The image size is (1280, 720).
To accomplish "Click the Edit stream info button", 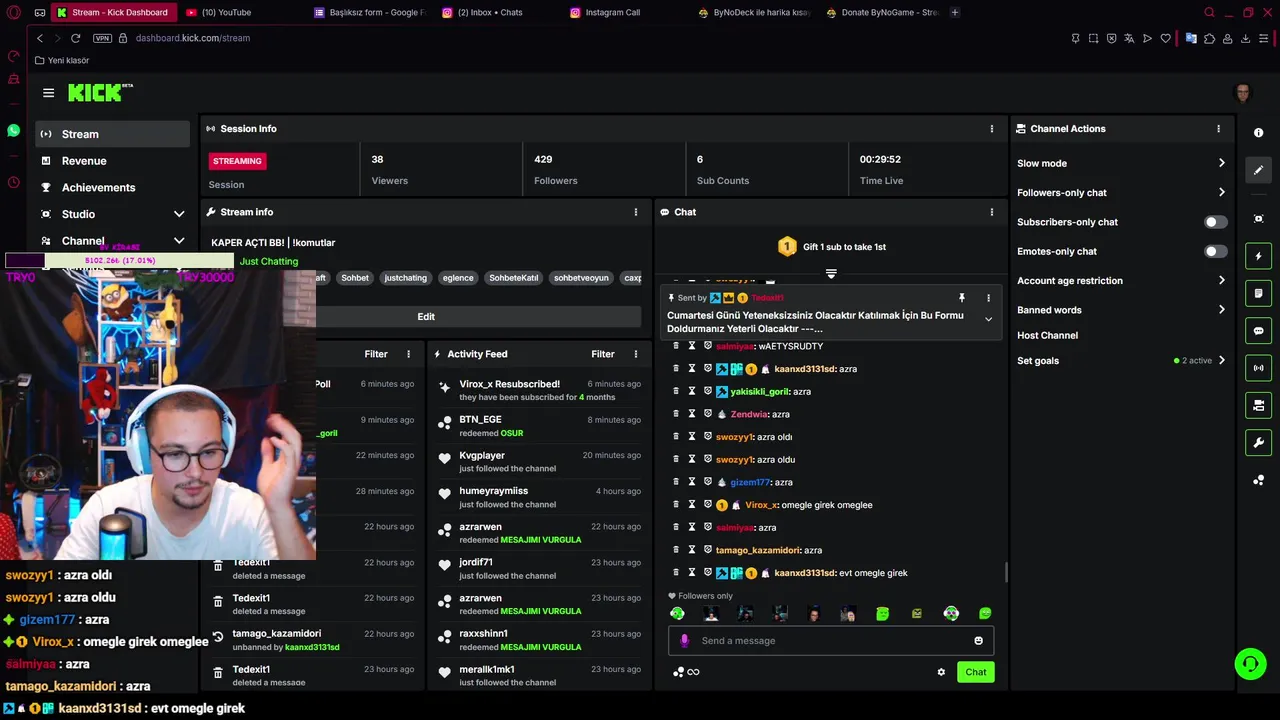I will coord(426,317).
